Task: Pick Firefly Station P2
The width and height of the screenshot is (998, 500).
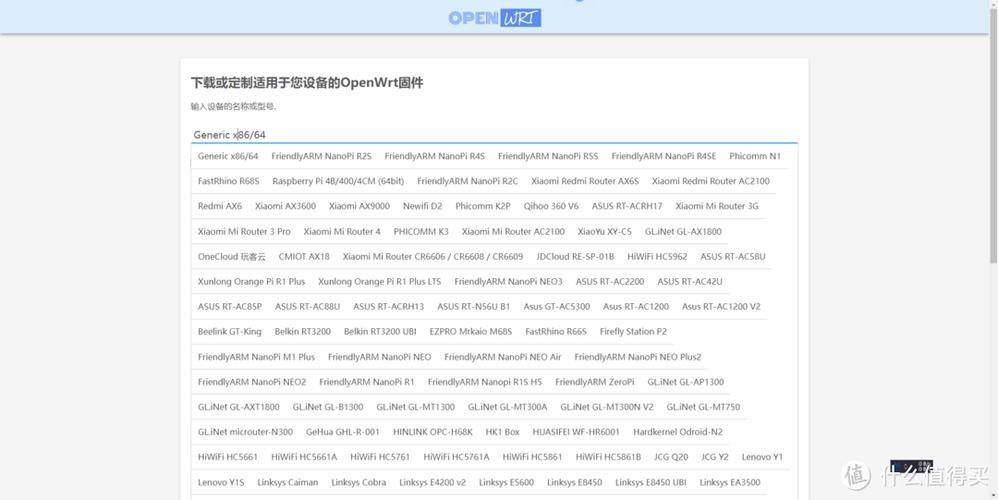Action: click(x=633, y=331)
